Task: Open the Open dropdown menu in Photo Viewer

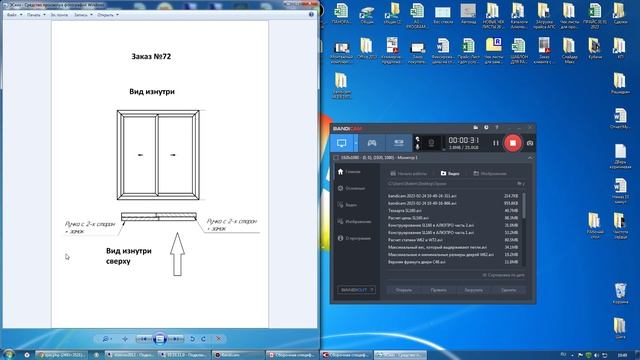Action: [108, 15]
